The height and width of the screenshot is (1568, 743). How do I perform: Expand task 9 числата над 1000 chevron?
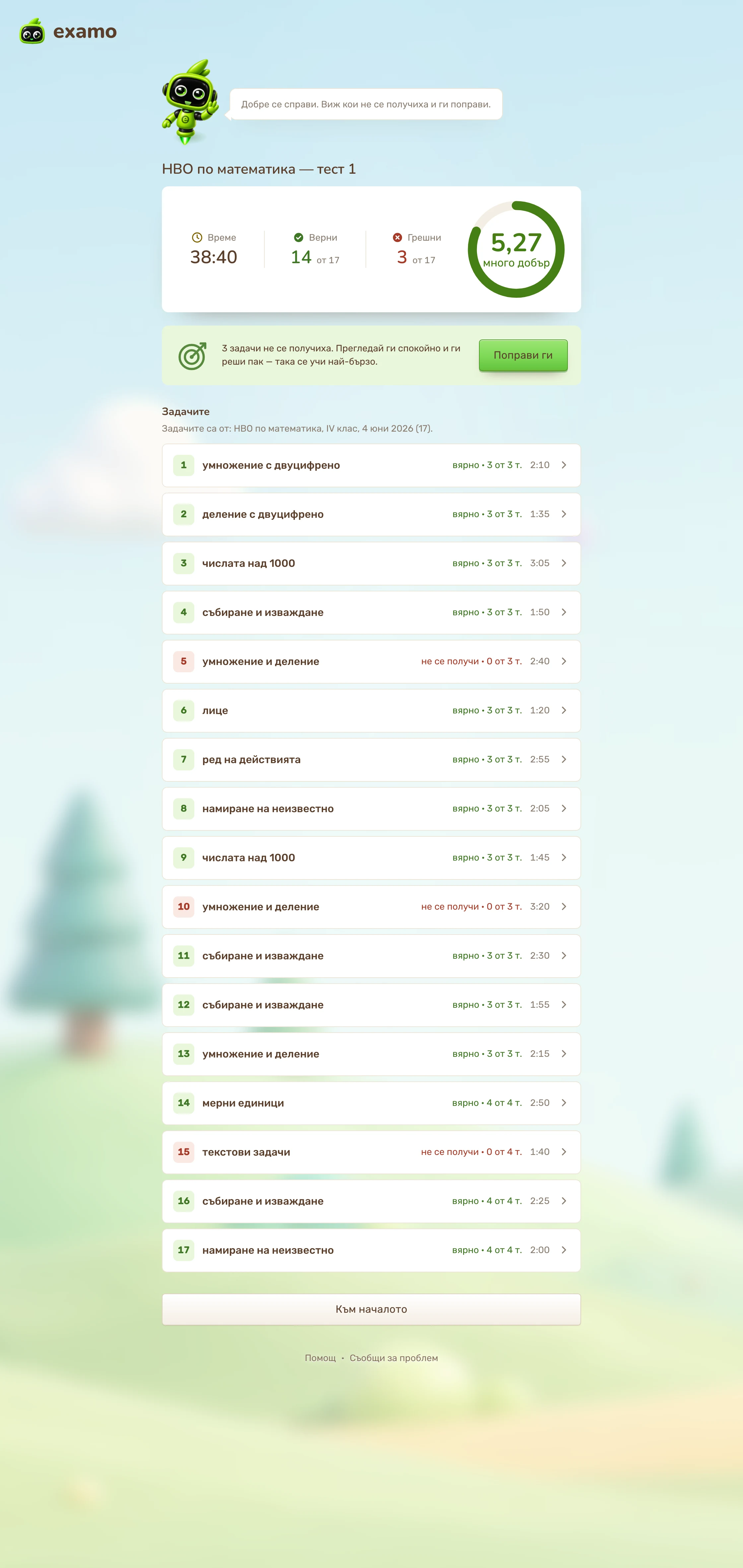point(564,858)
